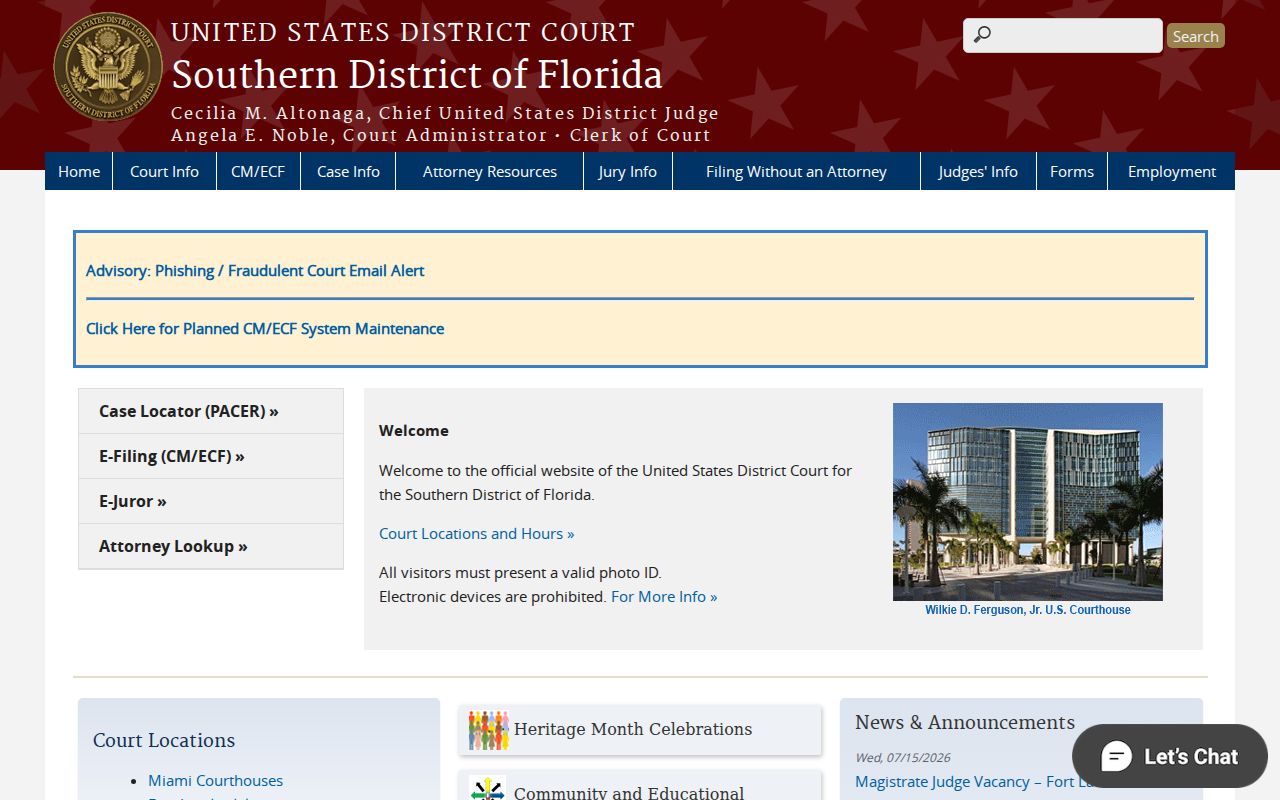
Task: Open the Attorney Resources menu
Action: [x=490, y=171]
